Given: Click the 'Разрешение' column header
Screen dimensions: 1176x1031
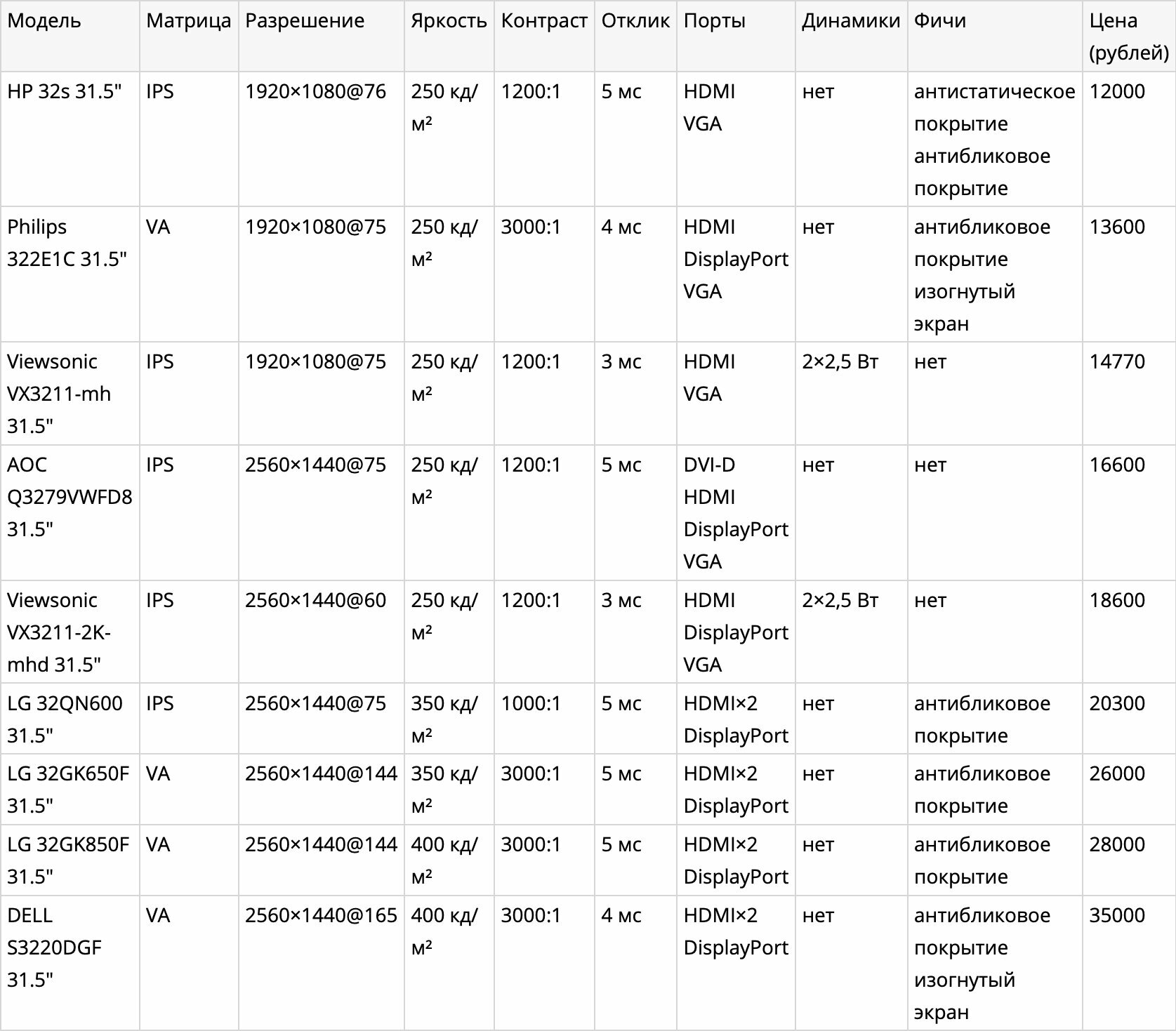Looking at the screenshot, I should [x=322, y=36].
